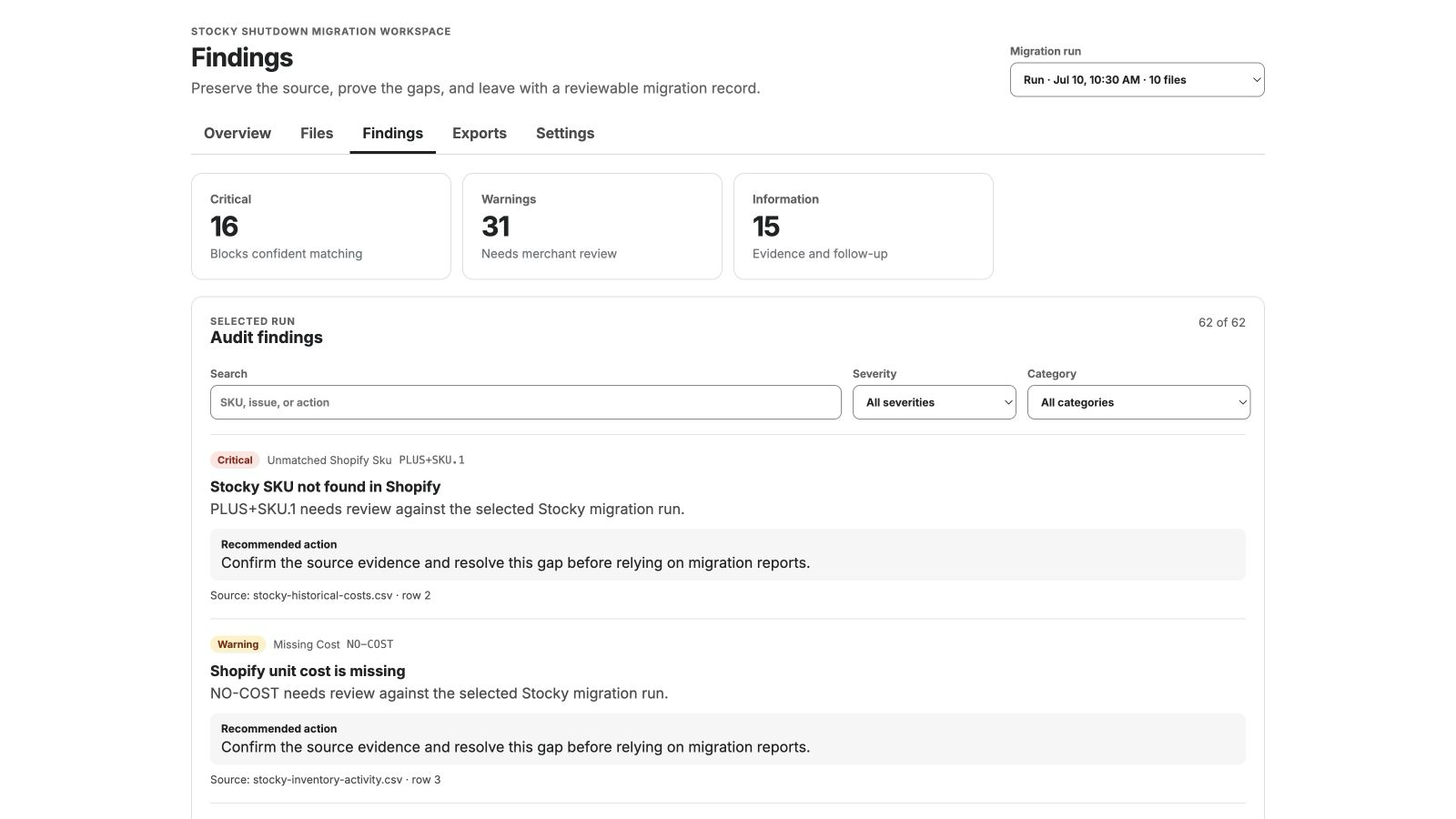The width and height of the screenshot is (1456, 819).
Task: Click the 'Unmatched Shopify Sku' category label
Action: click(329, 460)
